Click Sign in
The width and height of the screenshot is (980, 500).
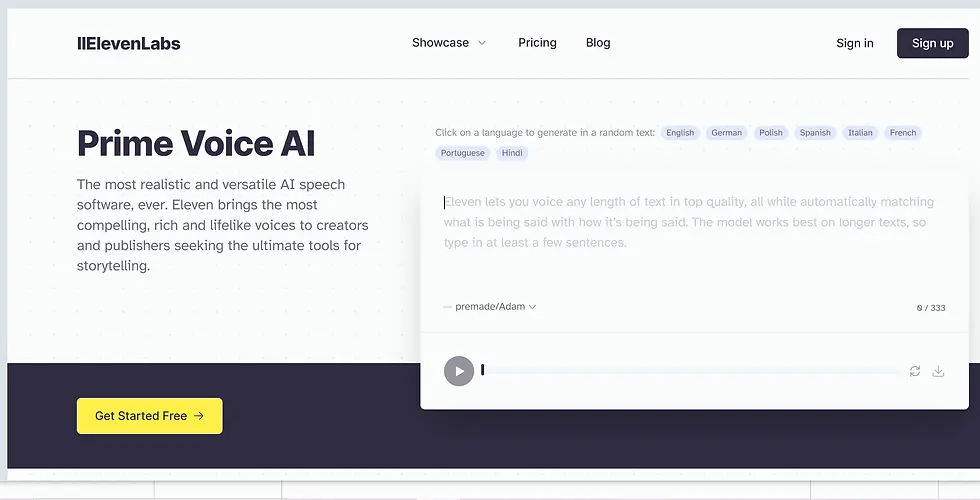pos(855,43)
